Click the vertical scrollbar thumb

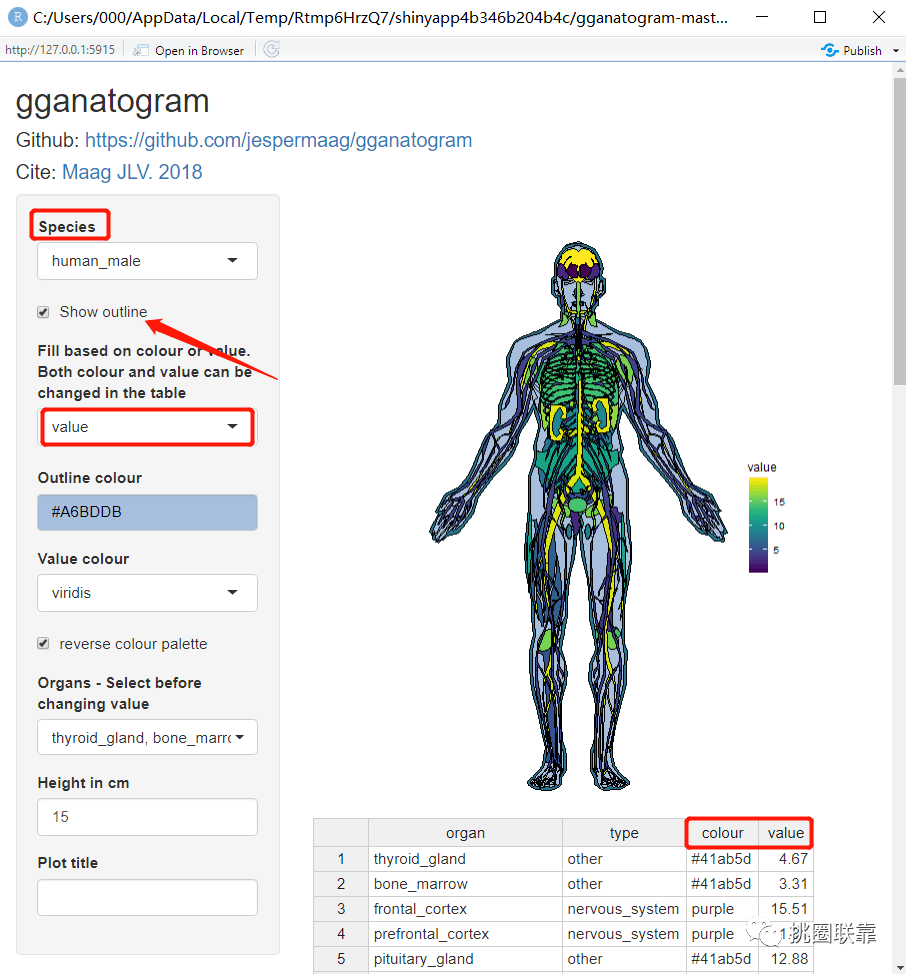898,230
